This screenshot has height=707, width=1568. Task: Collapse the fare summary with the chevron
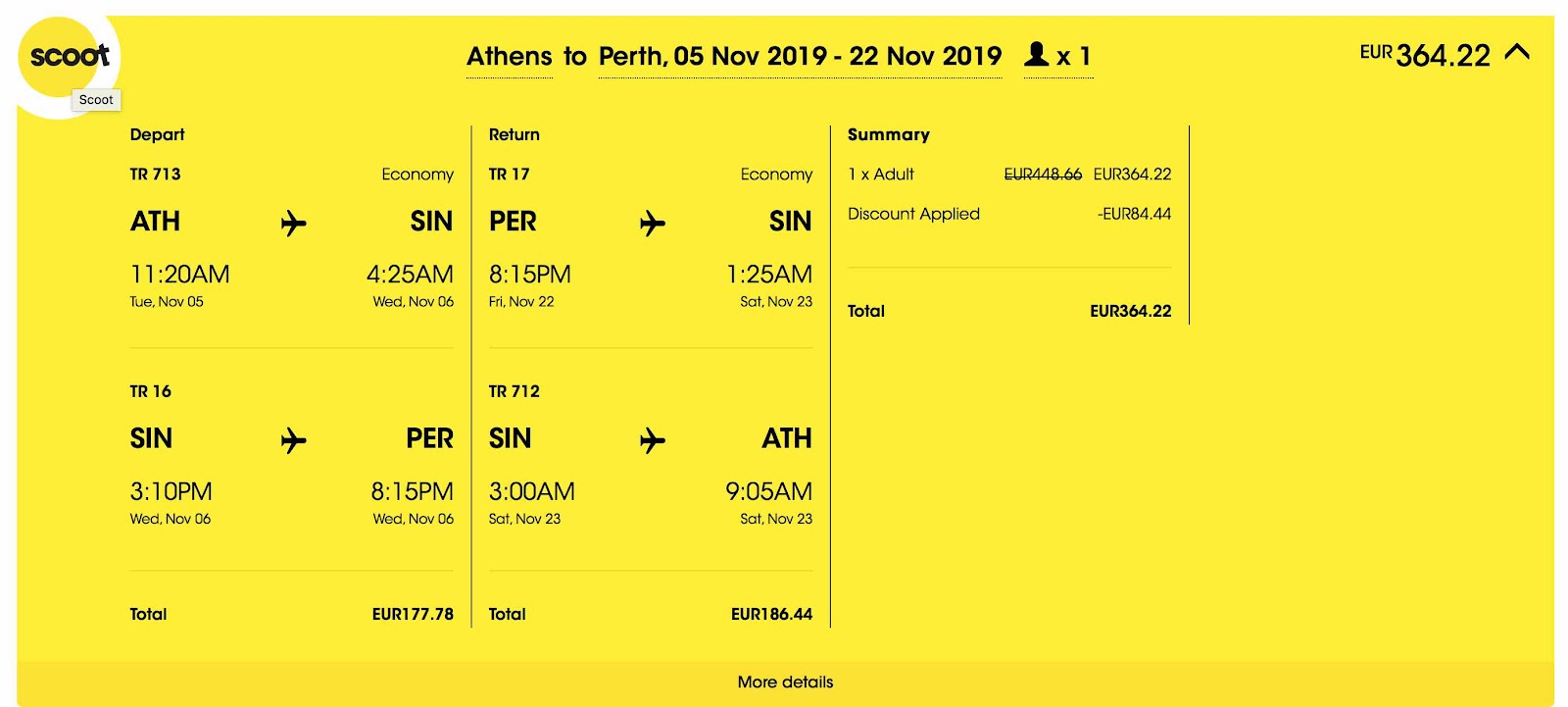click(x=1516, y=52)
